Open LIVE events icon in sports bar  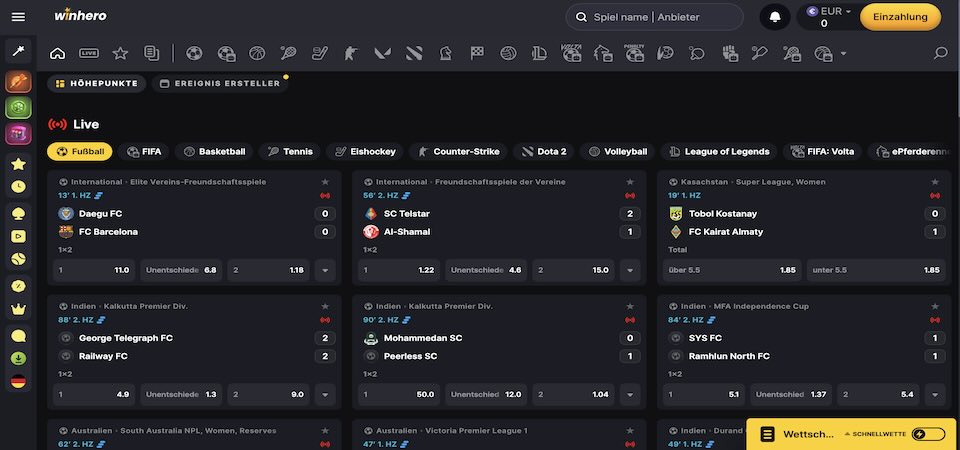click(89, 53)
